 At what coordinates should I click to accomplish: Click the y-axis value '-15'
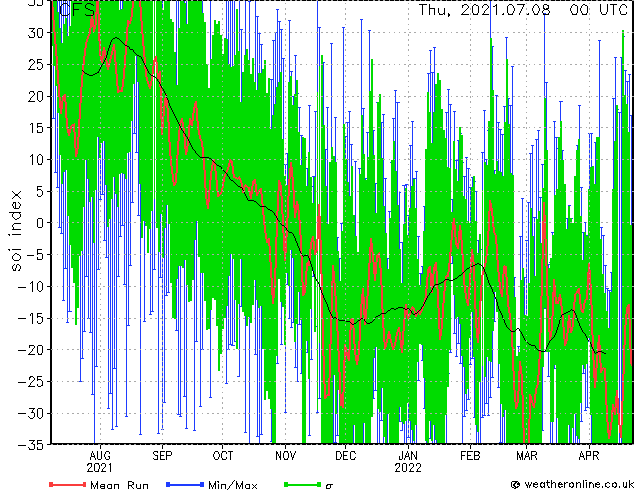[31, 318]
